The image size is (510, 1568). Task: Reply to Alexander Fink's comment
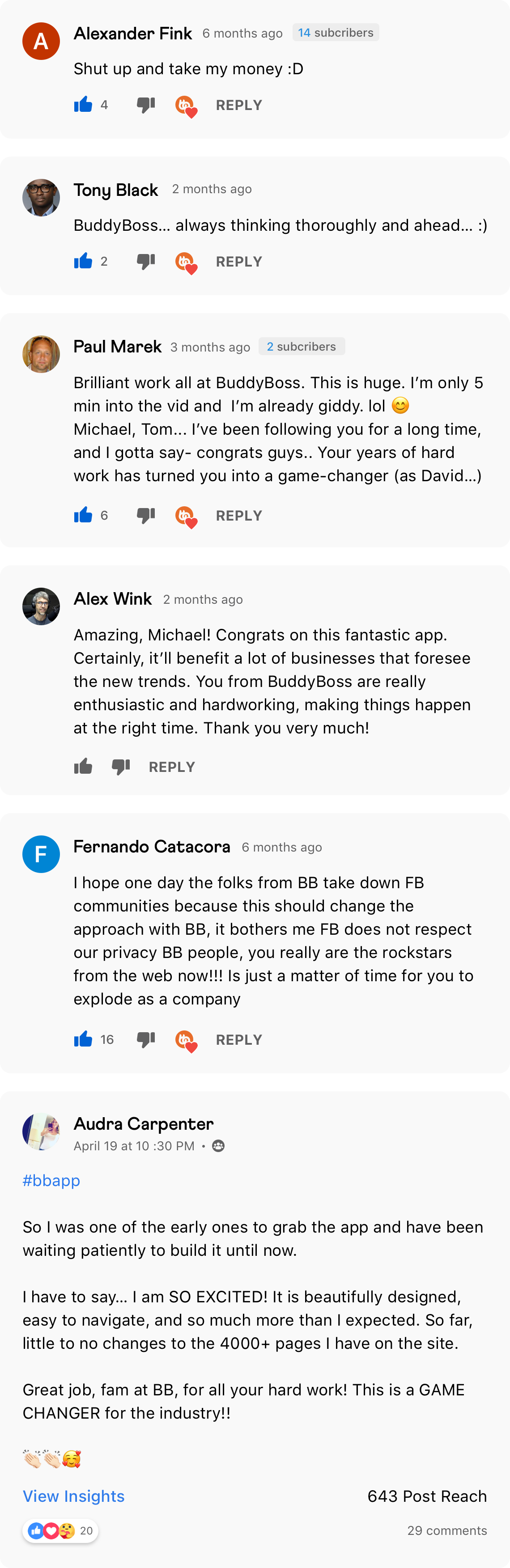[238, 105]
